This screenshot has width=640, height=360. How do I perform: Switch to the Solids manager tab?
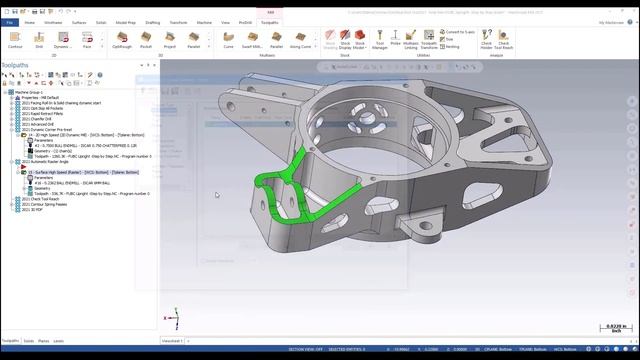coord(29,341)
